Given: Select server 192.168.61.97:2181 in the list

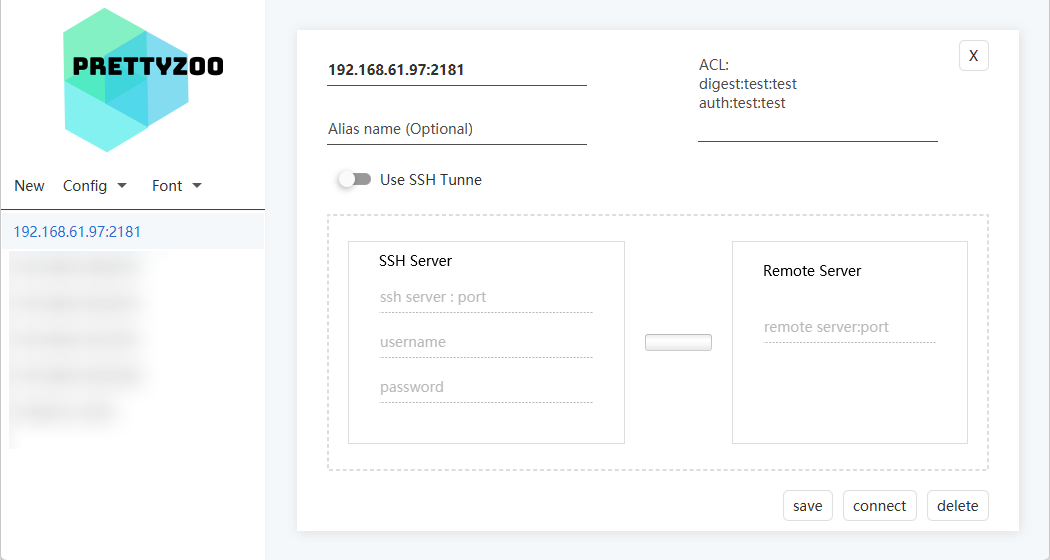Looking at the screenshot, I should (x=133, y=232).
